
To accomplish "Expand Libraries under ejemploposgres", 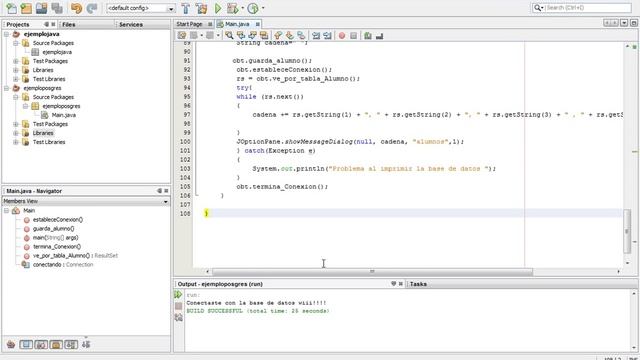I will point(16,133).
